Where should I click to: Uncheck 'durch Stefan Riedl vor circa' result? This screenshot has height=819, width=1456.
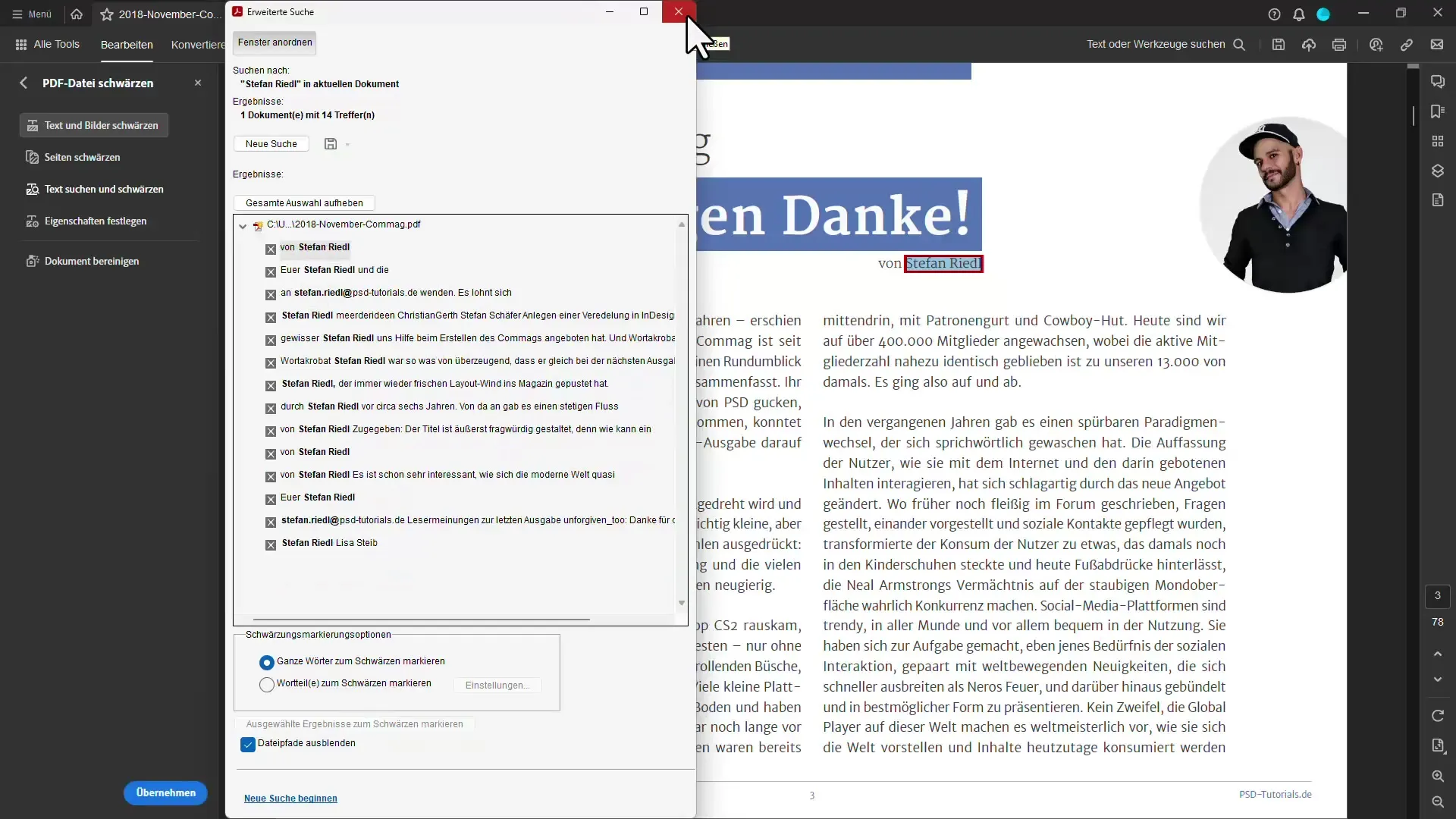click(x=271, y=408)
